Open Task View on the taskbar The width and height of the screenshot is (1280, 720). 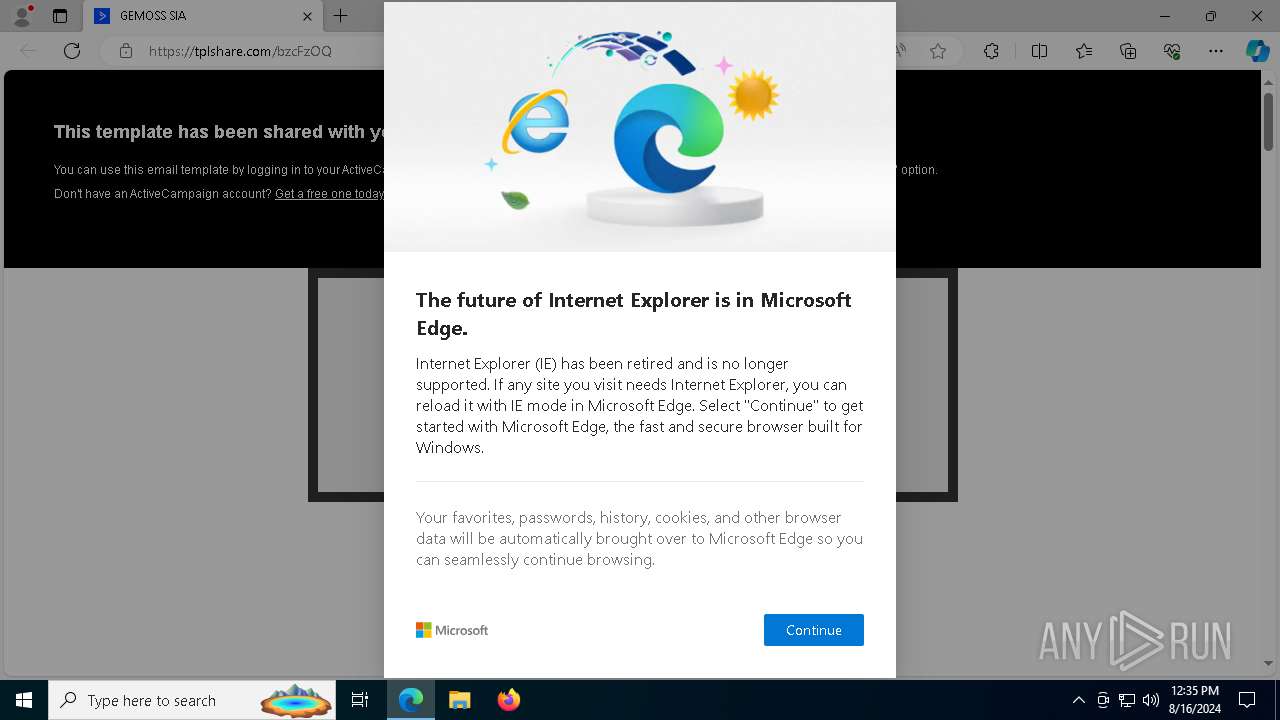[x=360, y=700]
